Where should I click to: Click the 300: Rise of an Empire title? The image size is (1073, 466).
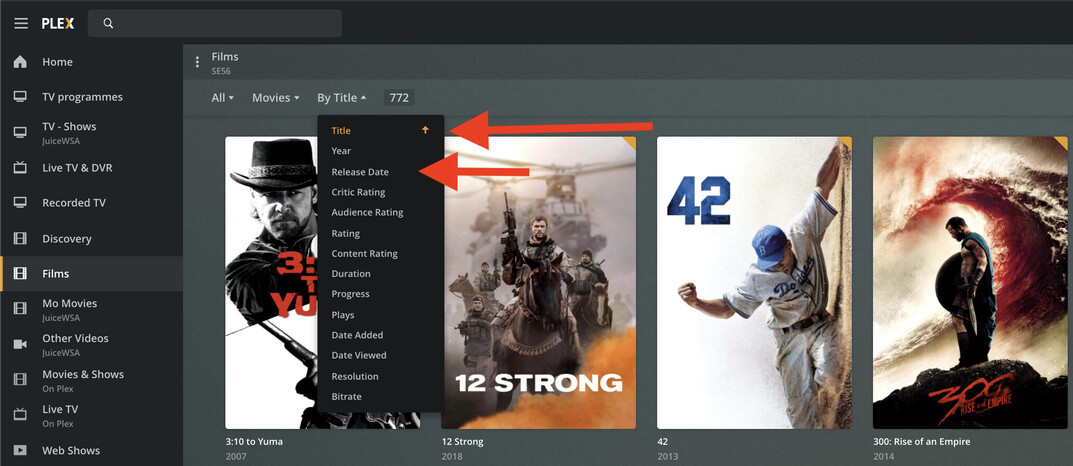point(922,441)
